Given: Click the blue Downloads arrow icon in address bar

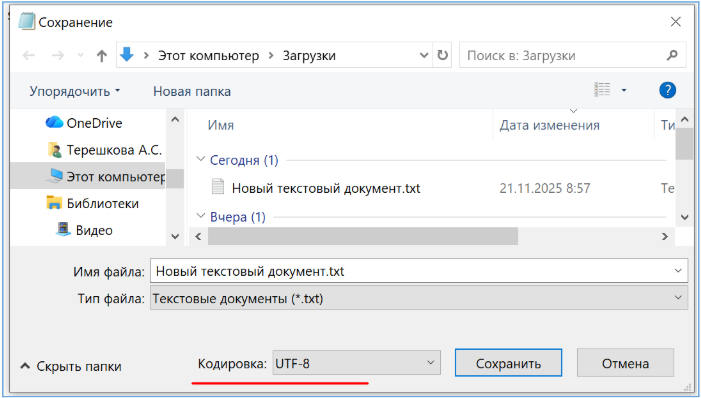Looking at the screenshot, I should (x=127, y=55).
